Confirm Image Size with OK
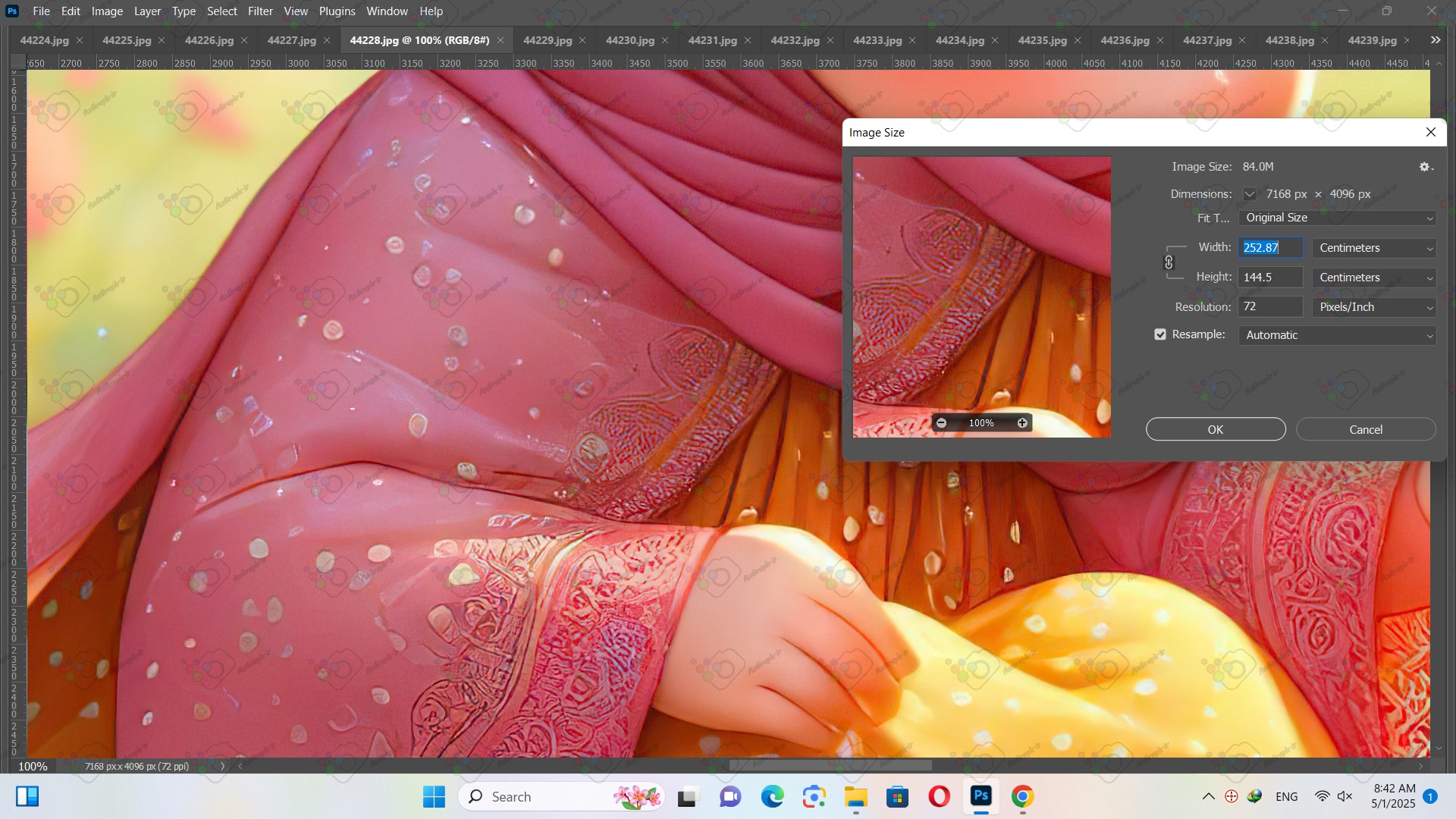 [x=1216, y=429]
